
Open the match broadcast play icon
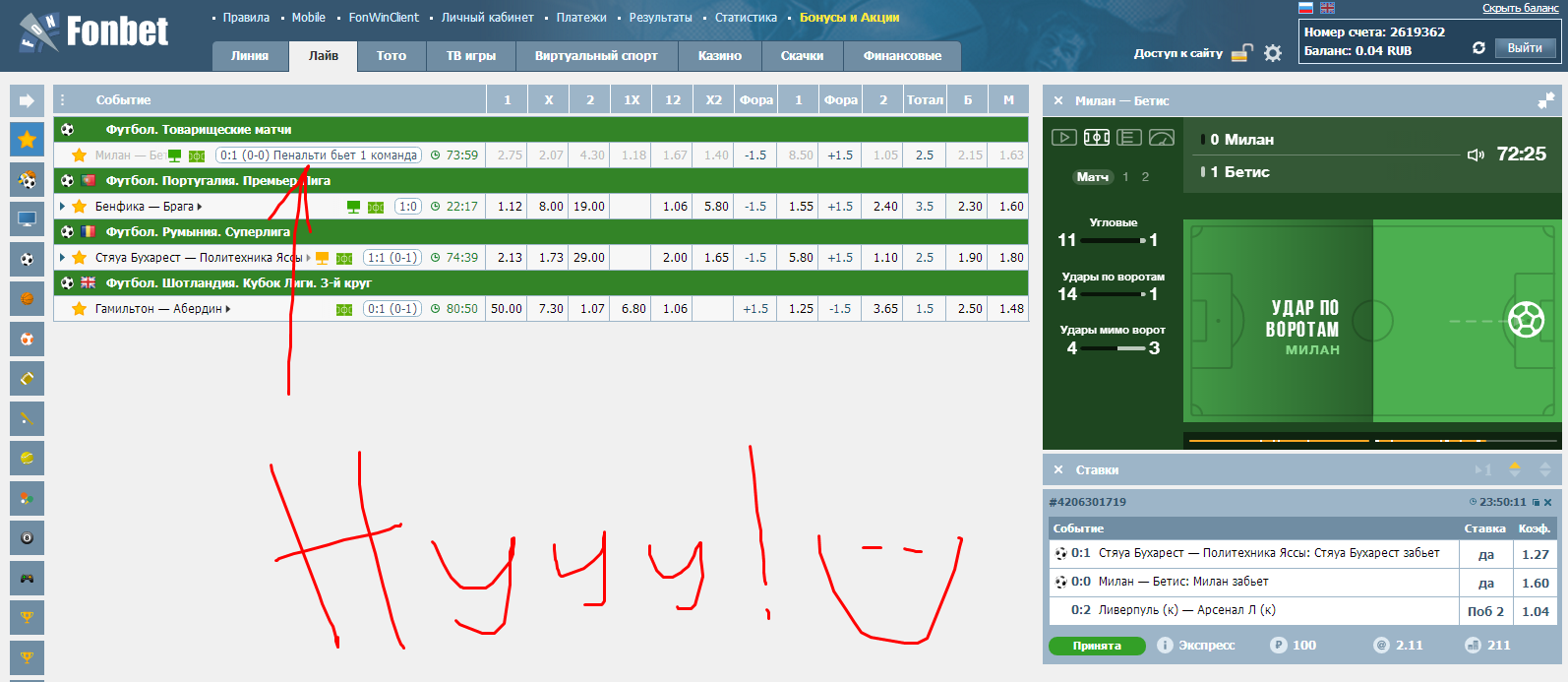point(1063,138)
